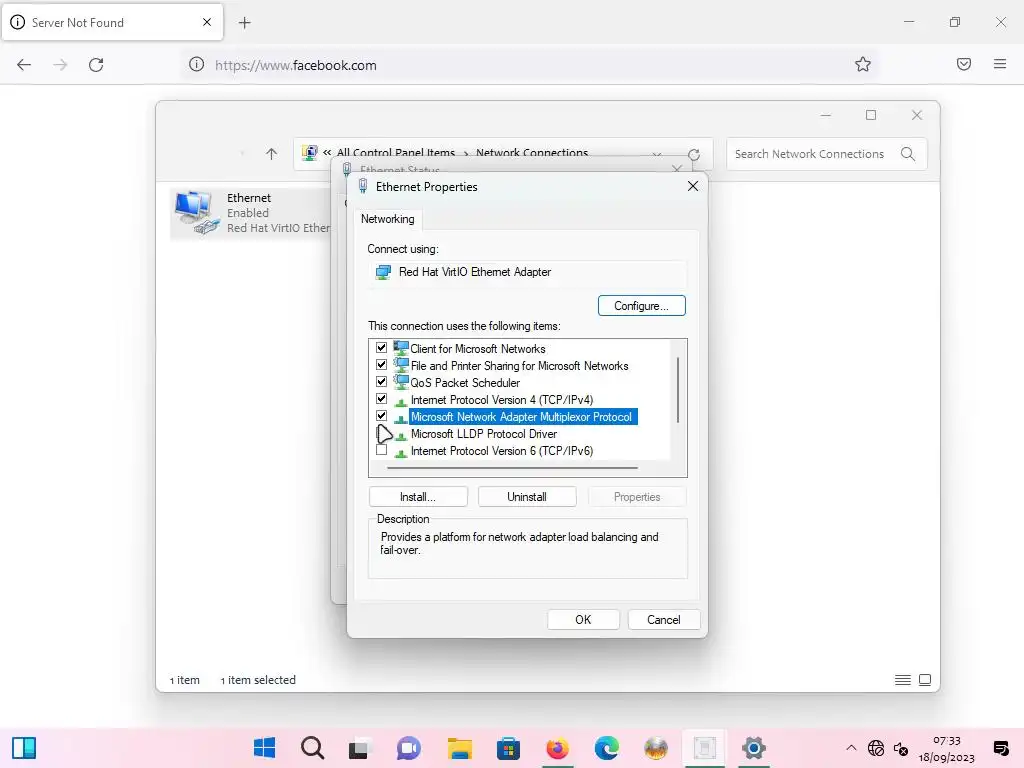The width and height of the screenshot is (1024, 768).
Task: Click OK in Ethernet Properties
Action: (583, 620)
